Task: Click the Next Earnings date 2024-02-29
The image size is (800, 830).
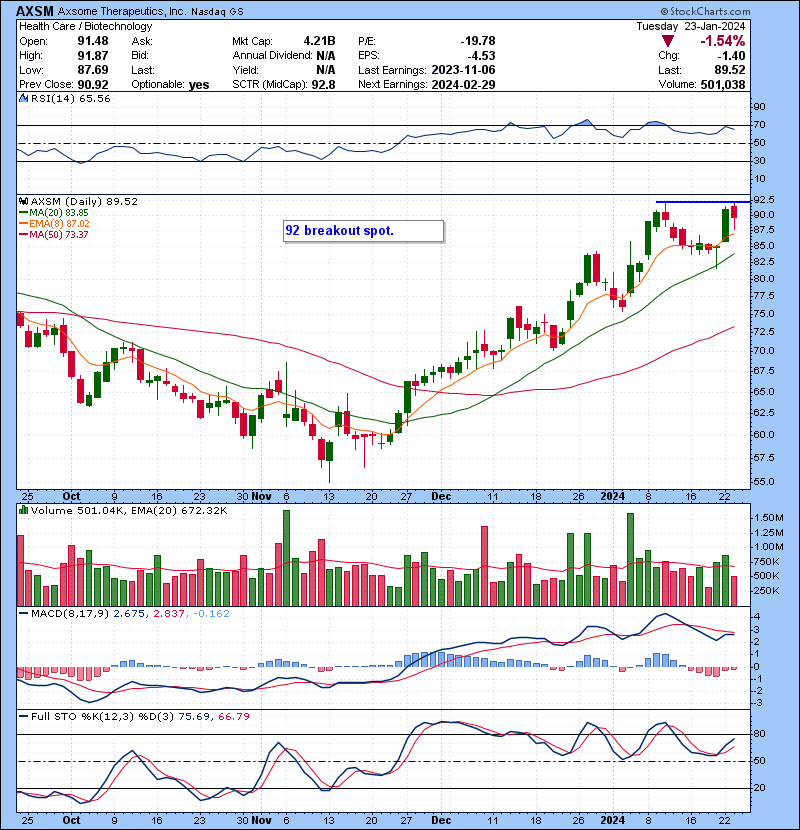Action: [x=463, y=85]
